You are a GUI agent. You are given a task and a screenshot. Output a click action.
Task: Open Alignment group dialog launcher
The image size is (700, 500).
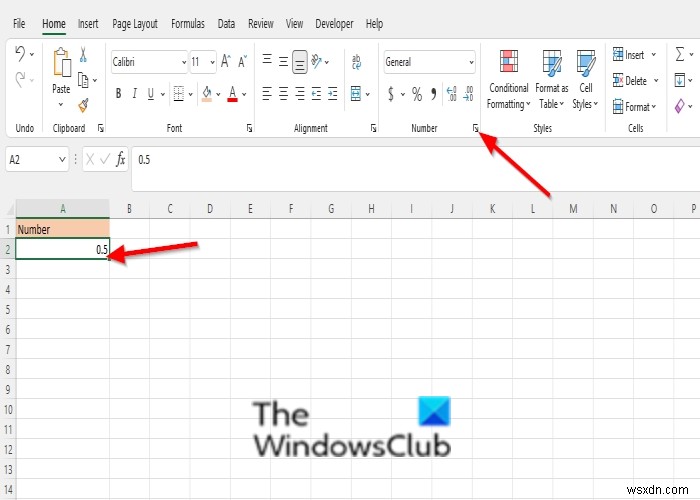[373, 129]
